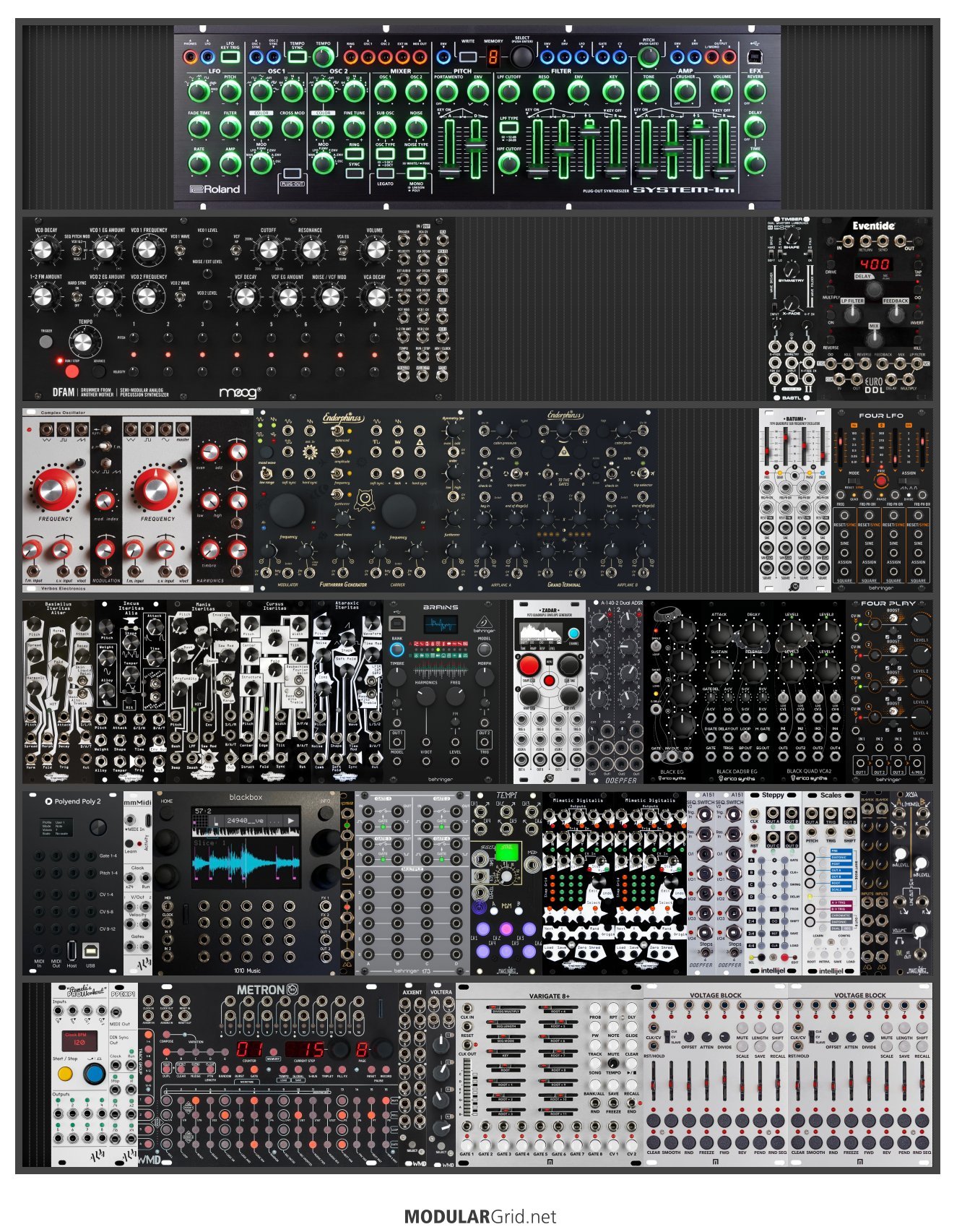Click the USB port on System-1m
This screenshot has width=962, height=1232.
[x=755, y=56]
